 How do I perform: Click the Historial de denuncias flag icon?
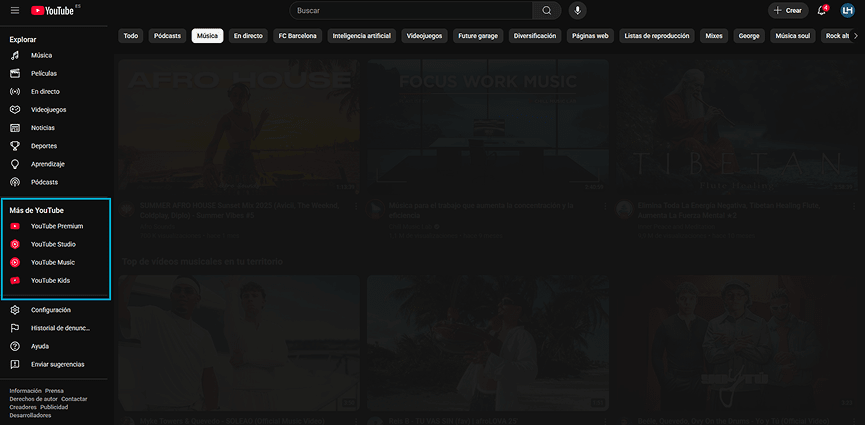coord(15,328)
